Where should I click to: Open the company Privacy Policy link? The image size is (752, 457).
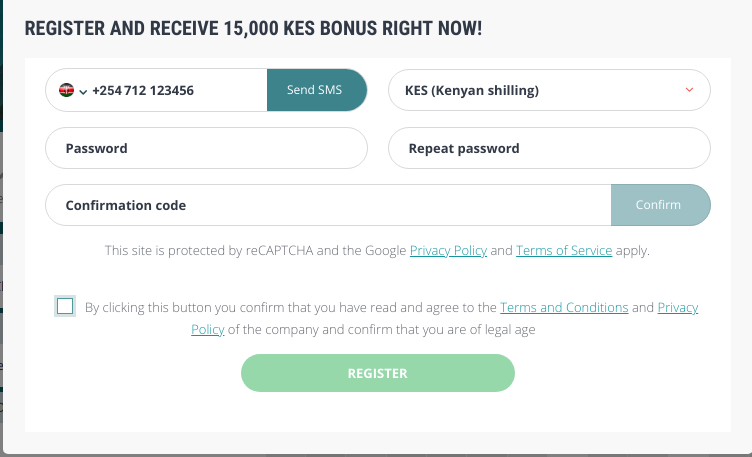(678, 308)
